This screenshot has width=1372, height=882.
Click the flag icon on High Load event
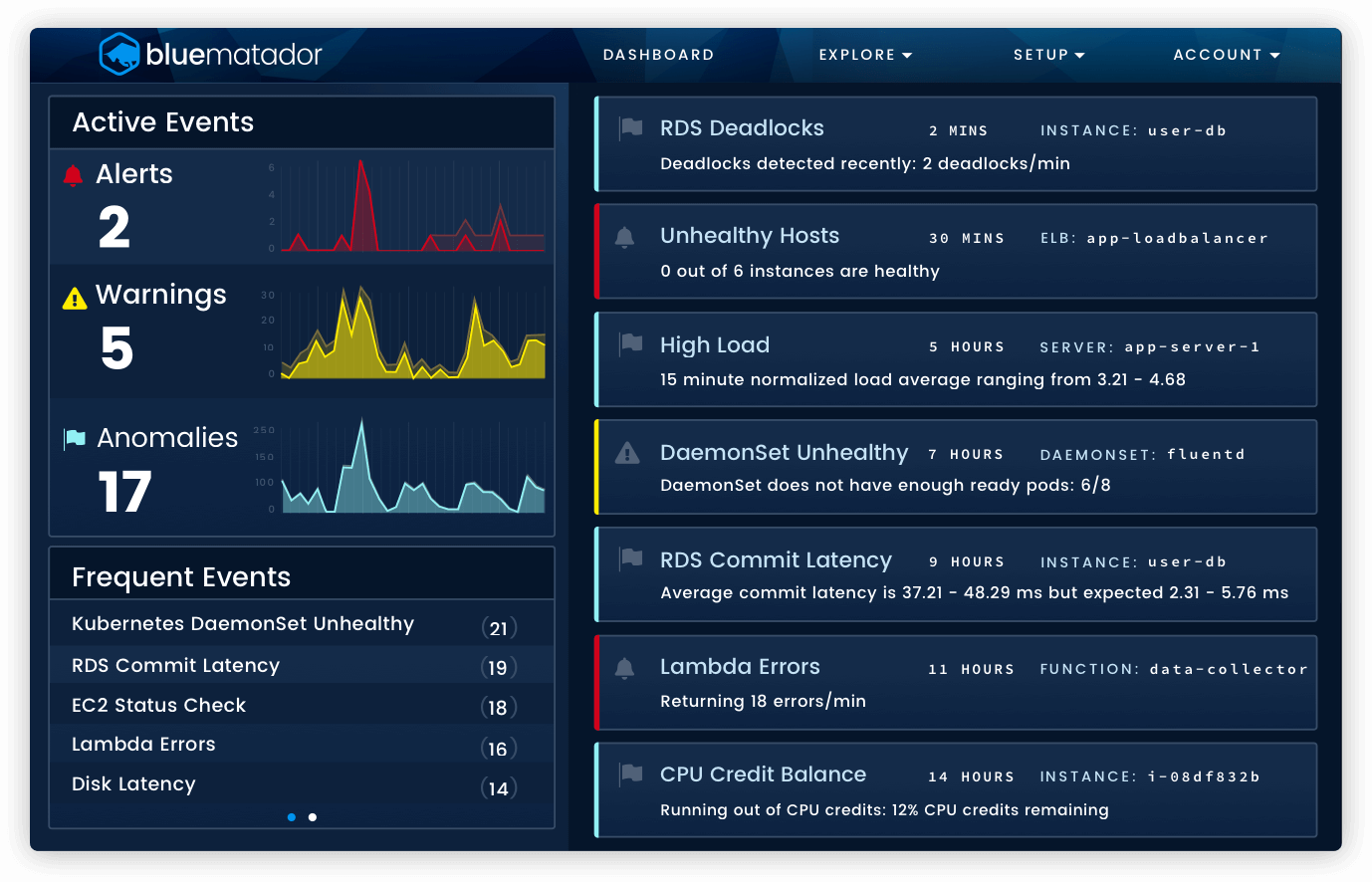pos(631,343)
